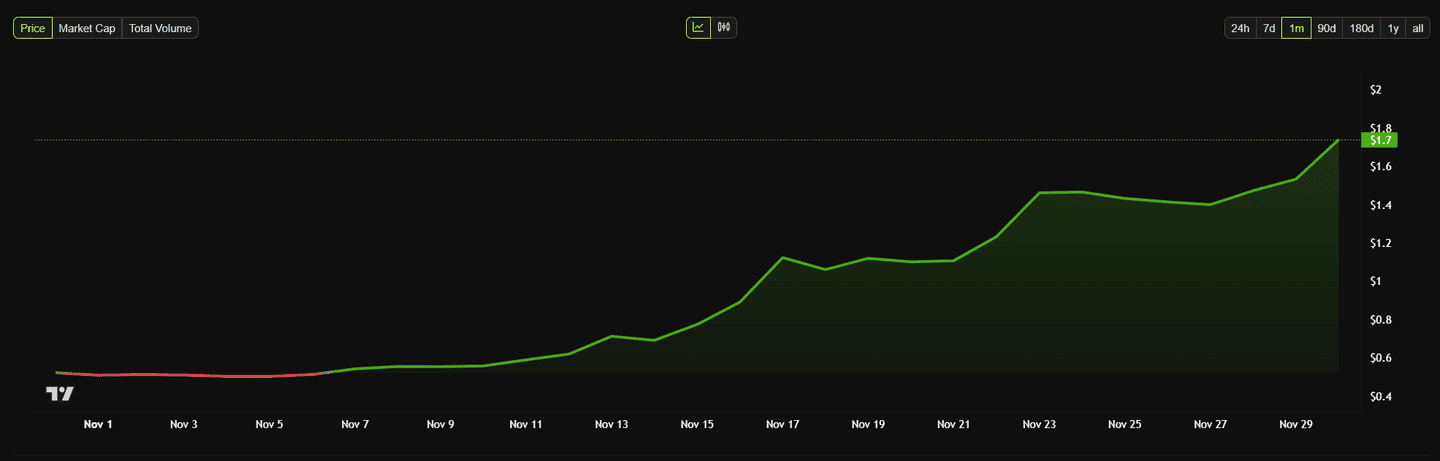Click the $2 price axis label
The width and height of the screenshot is (1440, 461).
pyautogui.click(x=1375, y=90)
